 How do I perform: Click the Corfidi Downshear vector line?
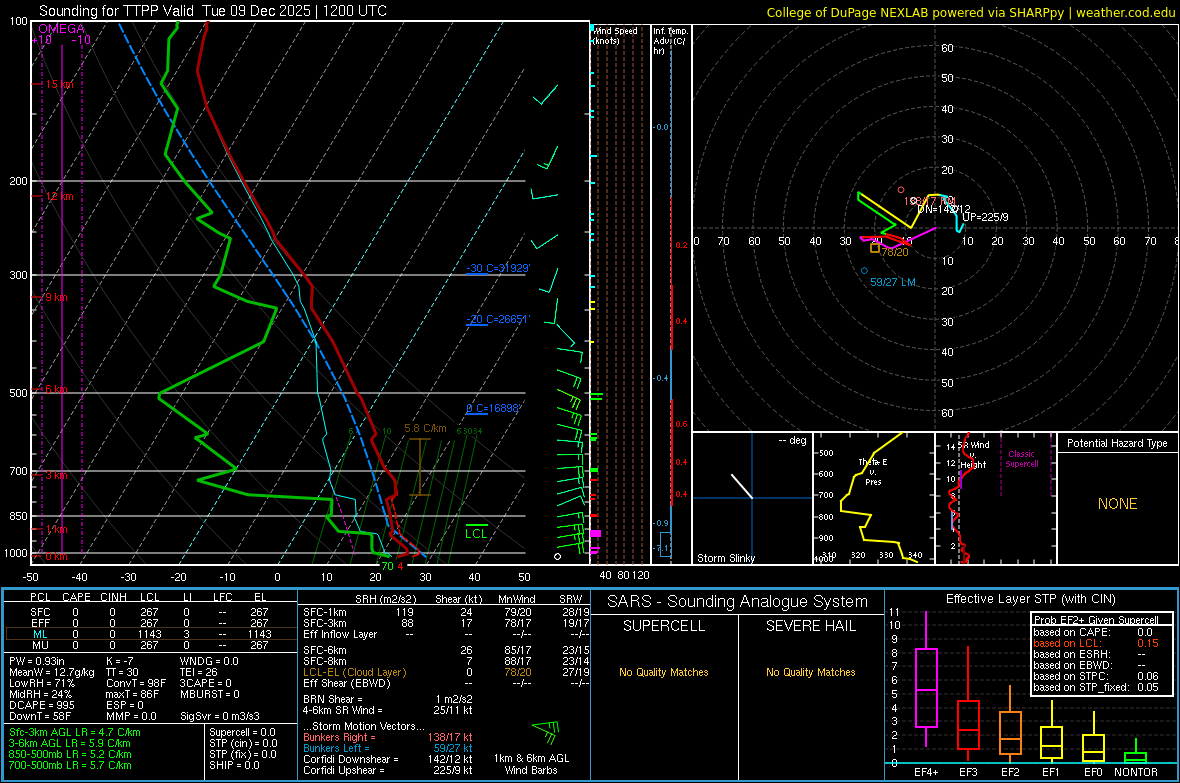[388, 760]
